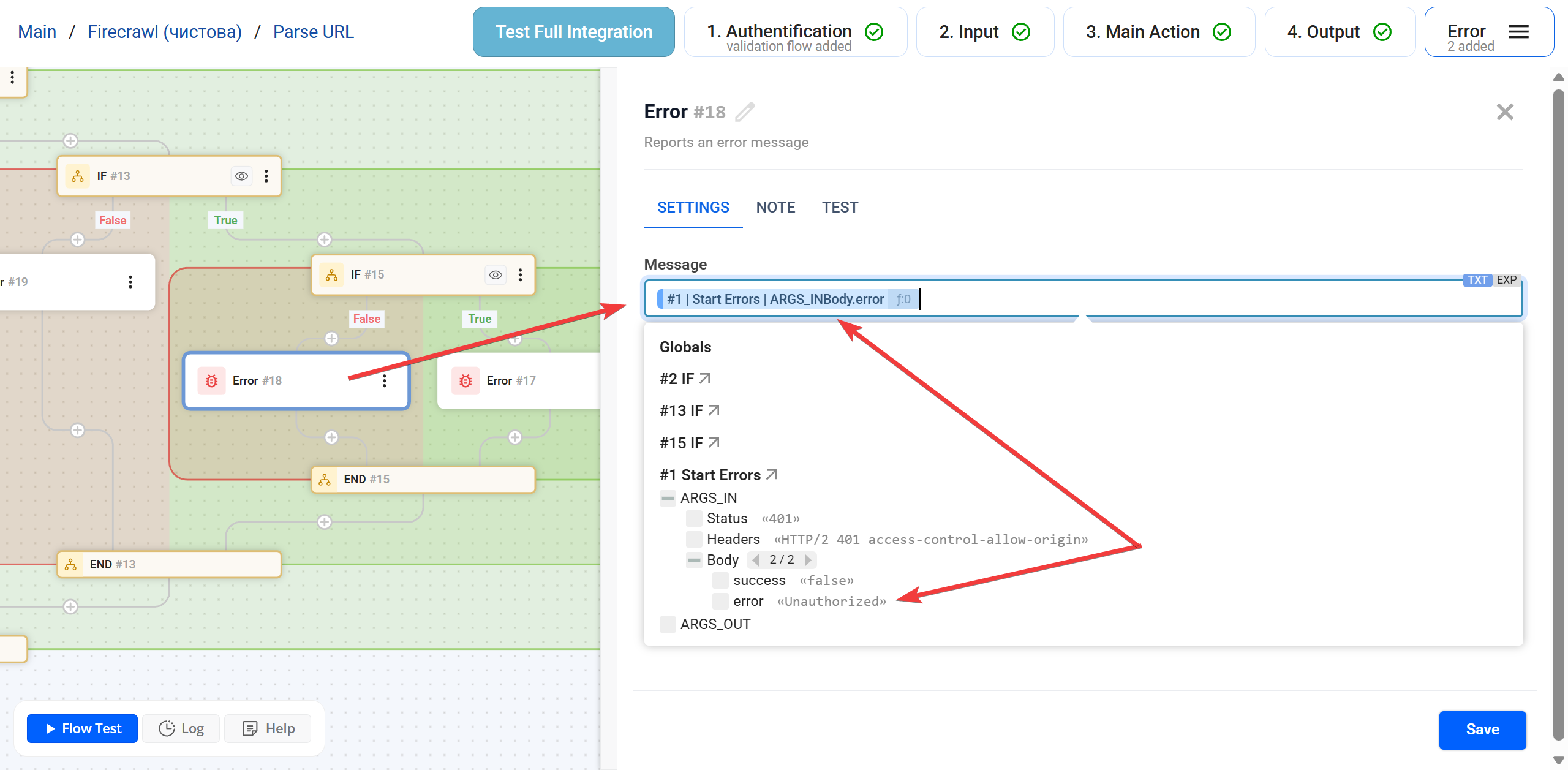Viewport: 1568px width, 770px height.
Task: Go to previous Body sample with left arrow
Action: click(x=756, y=560)
